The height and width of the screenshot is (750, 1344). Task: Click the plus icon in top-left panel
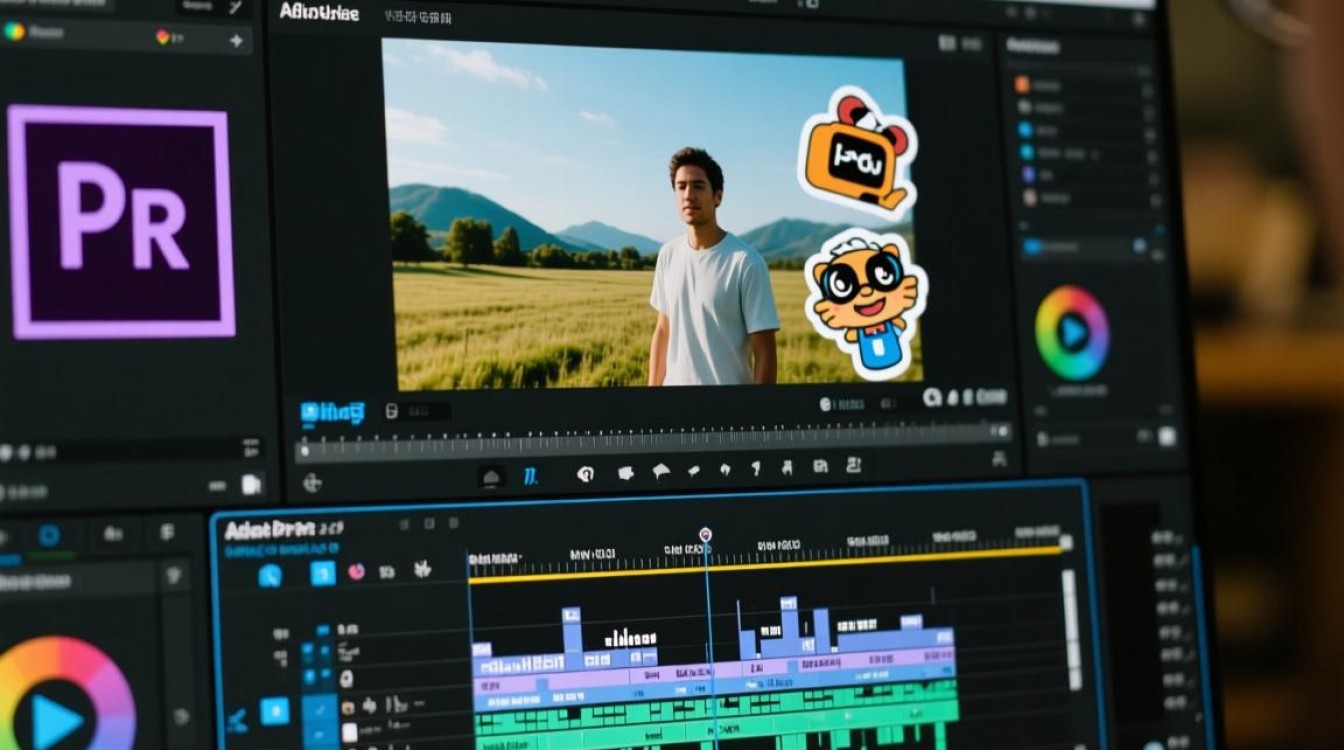coord(236,40)
